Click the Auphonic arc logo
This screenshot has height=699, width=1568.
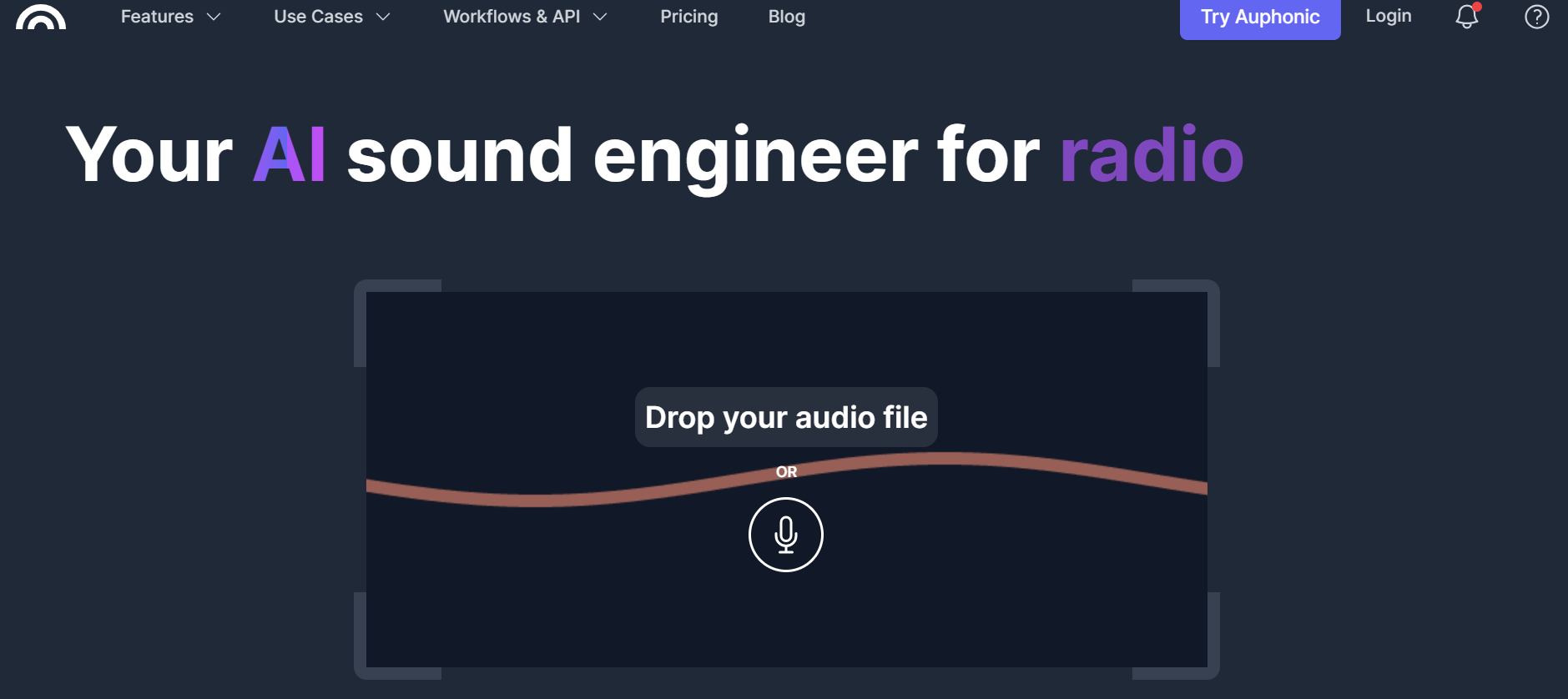pyautogui.click(x=41, y=16)
